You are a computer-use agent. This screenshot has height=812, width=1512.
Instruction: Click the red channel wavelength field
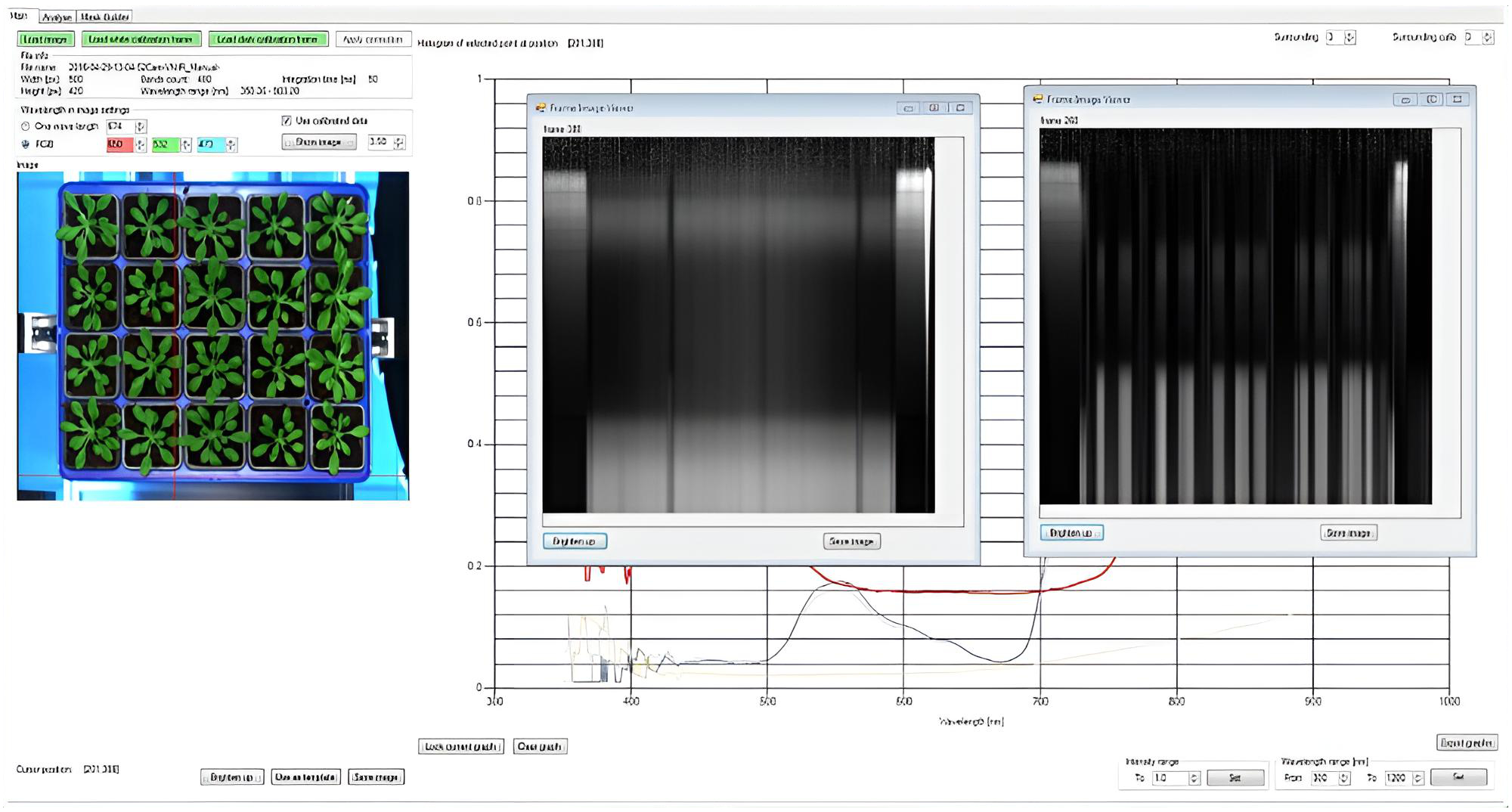point(119,144)
